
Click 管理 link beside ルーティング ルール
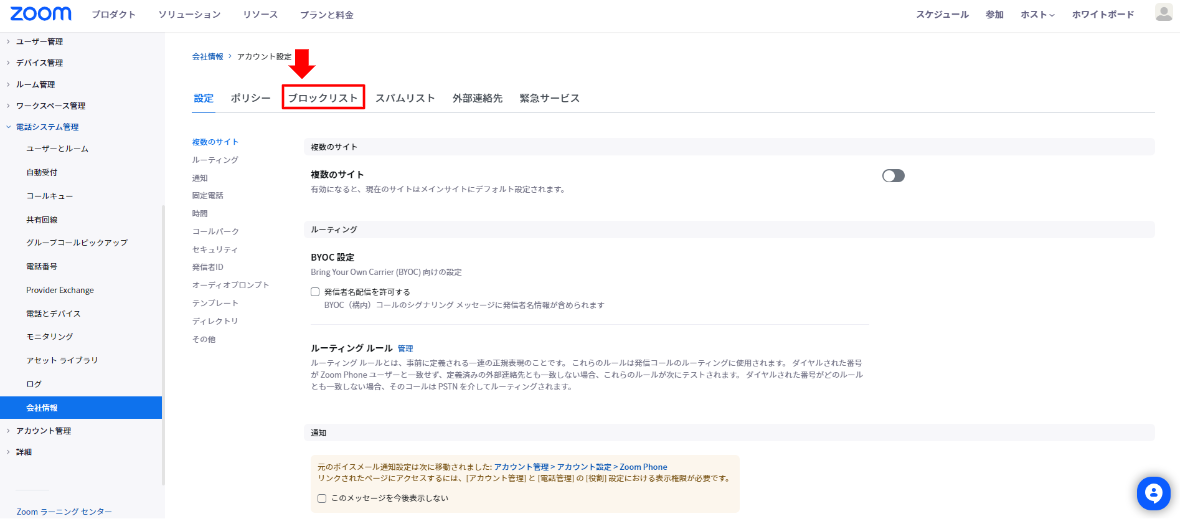tap(405, 349)
